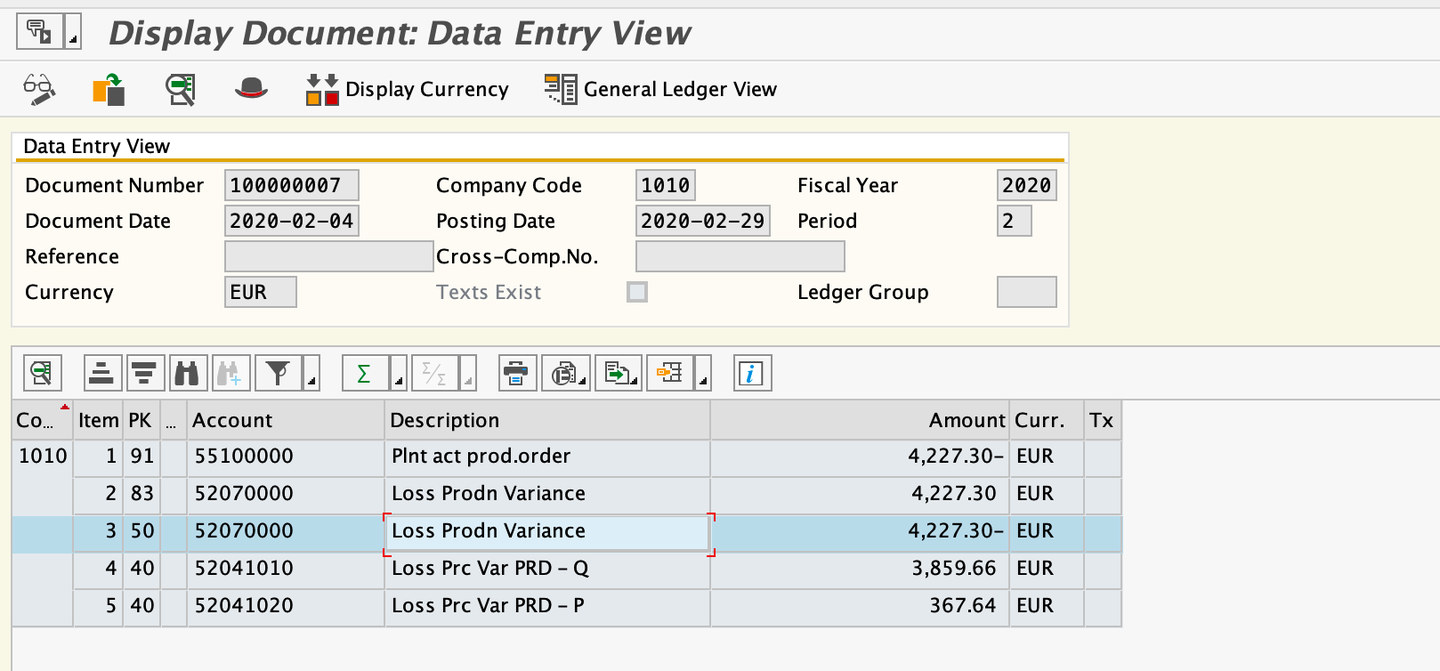Click the Document Number field
The height and width of the screenshot is (671, 1440).
292,185
